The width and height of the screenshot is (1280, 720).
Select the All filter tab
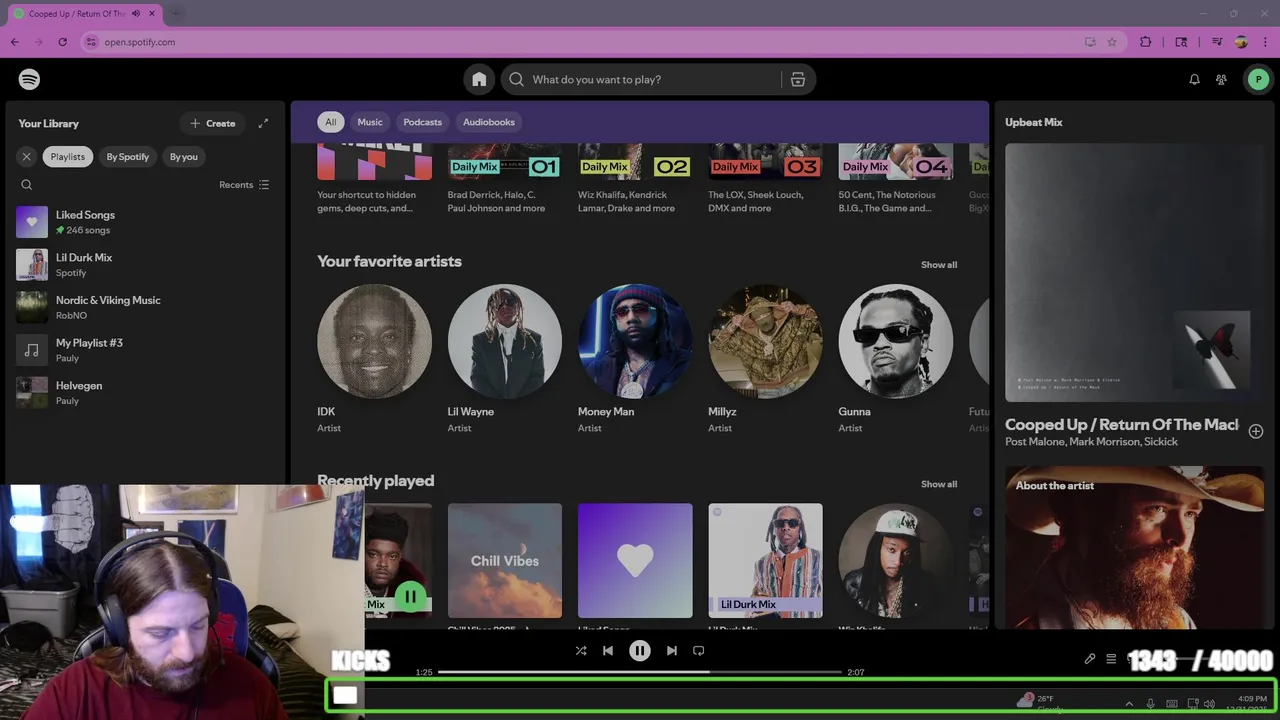pos(331,122)
